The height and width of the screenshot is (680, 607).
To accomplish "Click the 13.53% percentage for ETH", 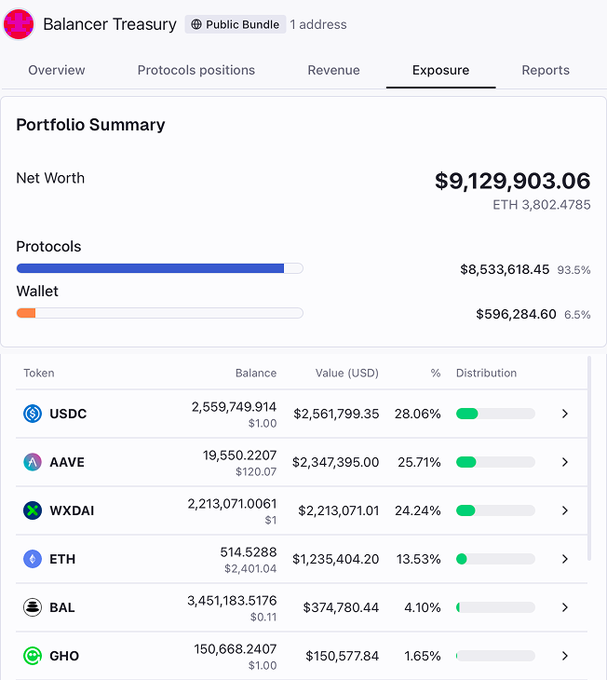I will (x=418, y=559).
